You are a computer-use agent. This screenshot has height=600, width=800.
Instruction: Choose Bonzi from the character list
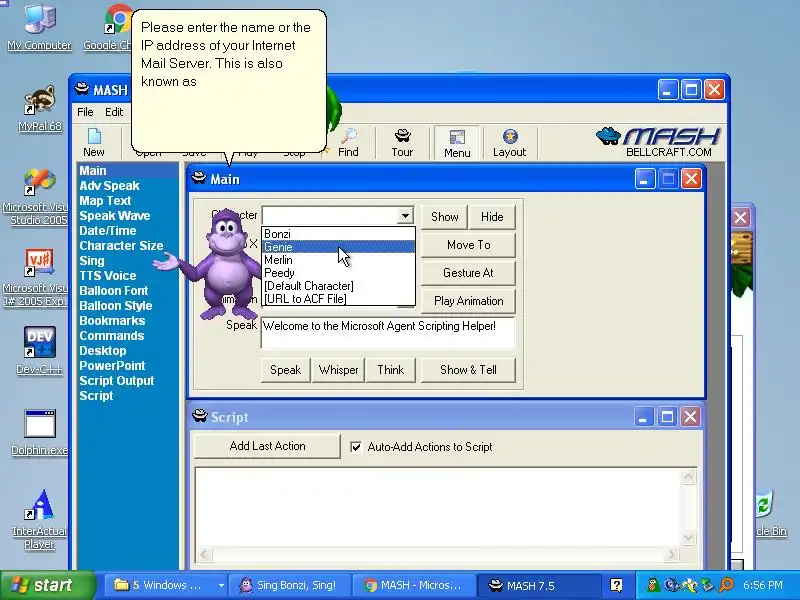tap(338, 234)
